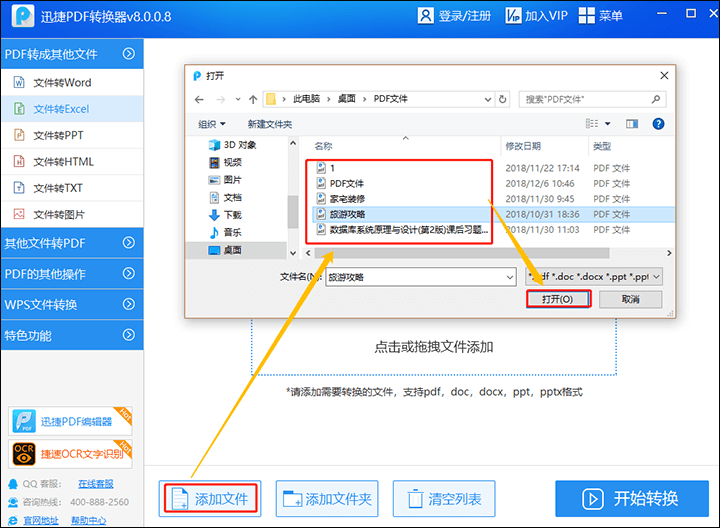Select 视频 in navigation pane
720x528 pixels.
[225, 163]
